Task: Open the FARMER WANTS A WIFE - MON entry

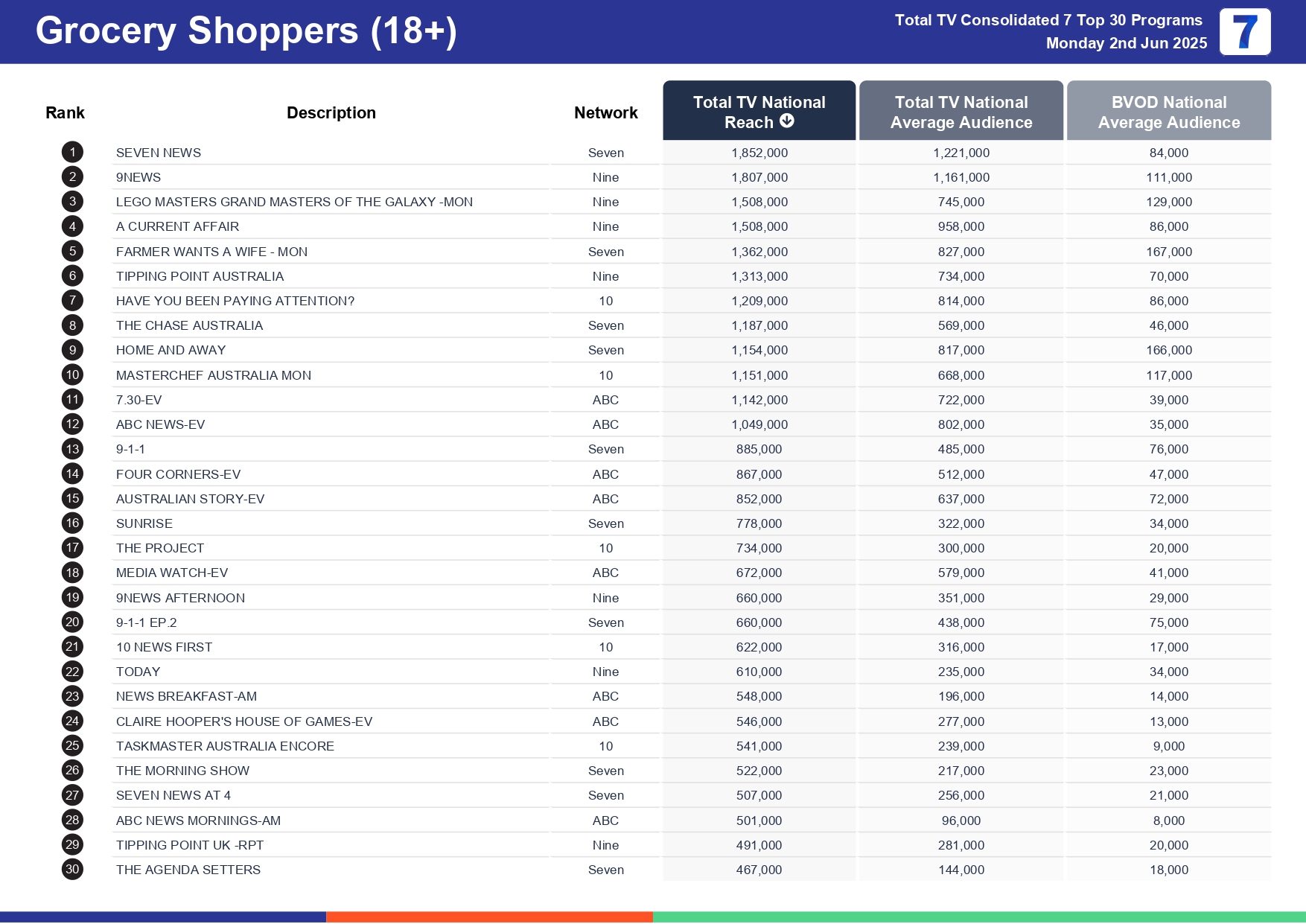Action: 211,252
